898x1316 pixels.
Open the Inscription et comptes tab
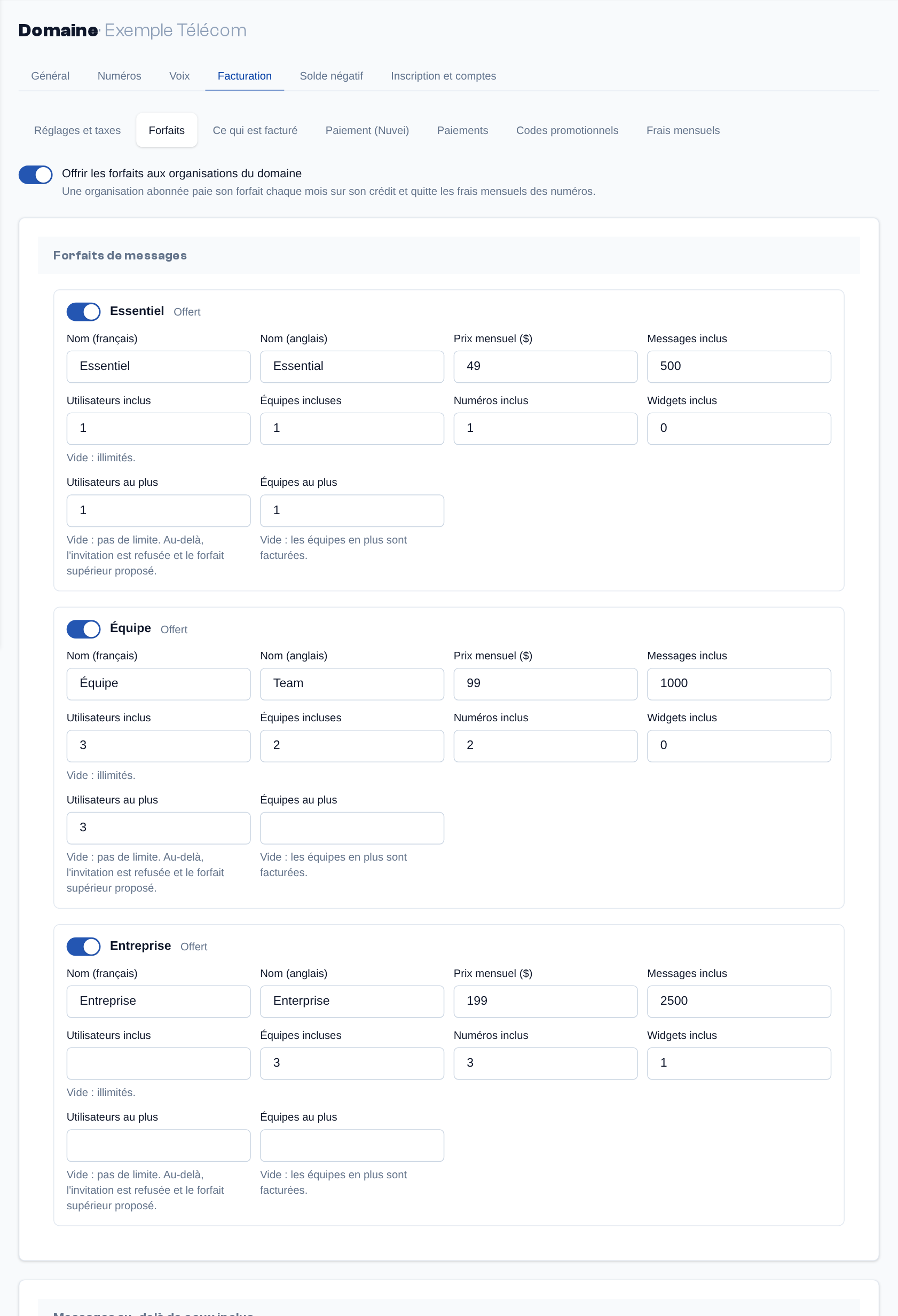(x=443, y=76)
